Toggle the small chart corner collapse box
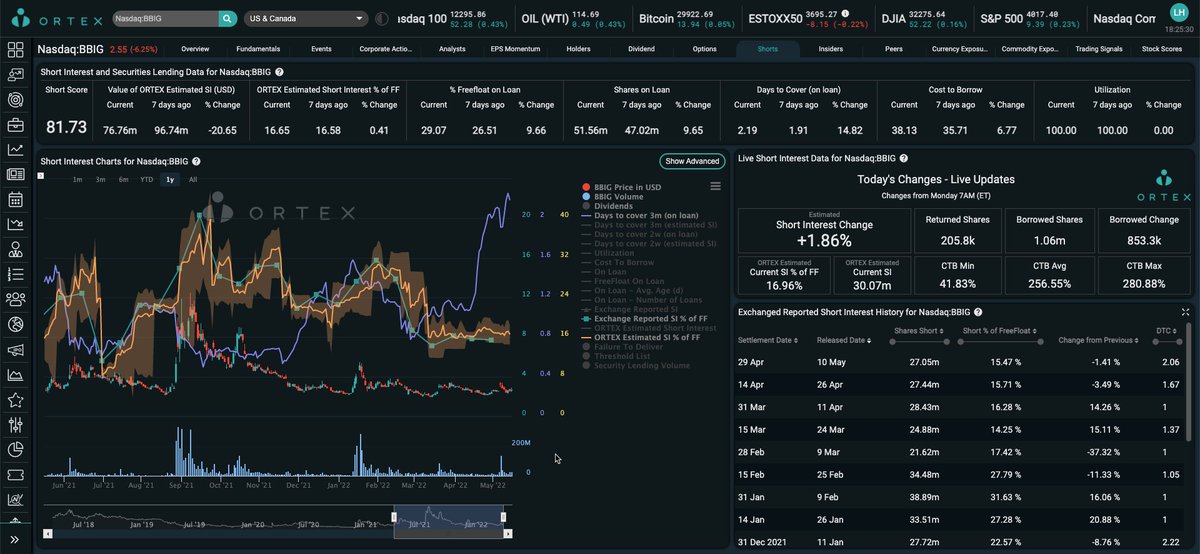1200x554 pixels. coord(42,176)
